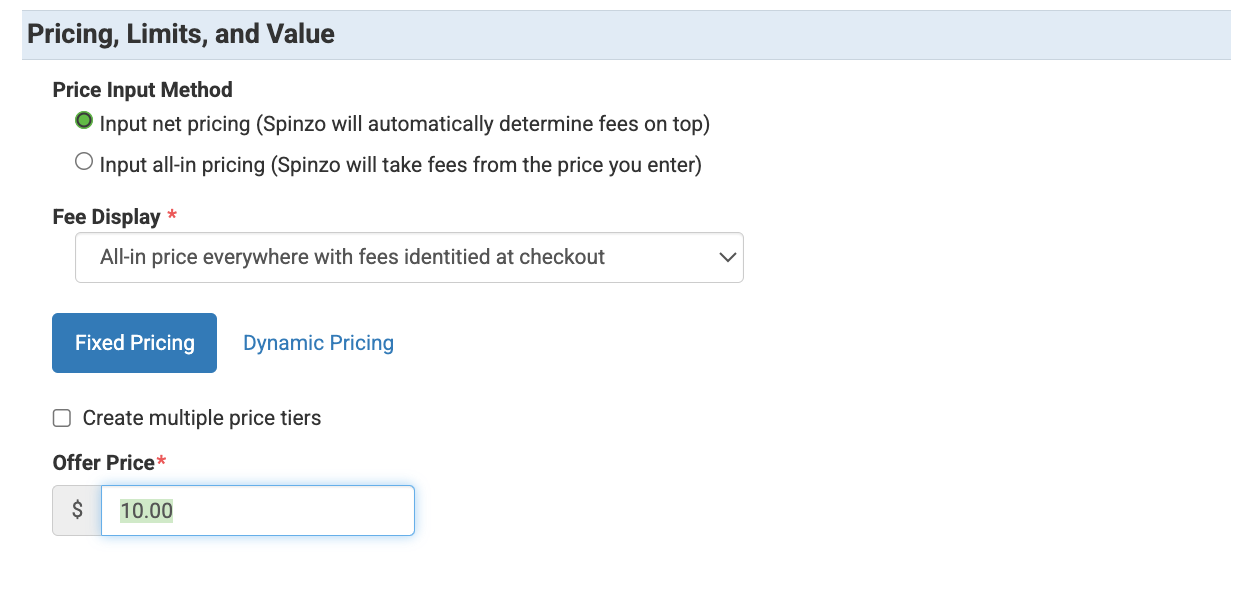Click the 'All-in price everywhere' selected option text
The width and height of the screenshot is (1252, 592).
[x=352, y=257]
